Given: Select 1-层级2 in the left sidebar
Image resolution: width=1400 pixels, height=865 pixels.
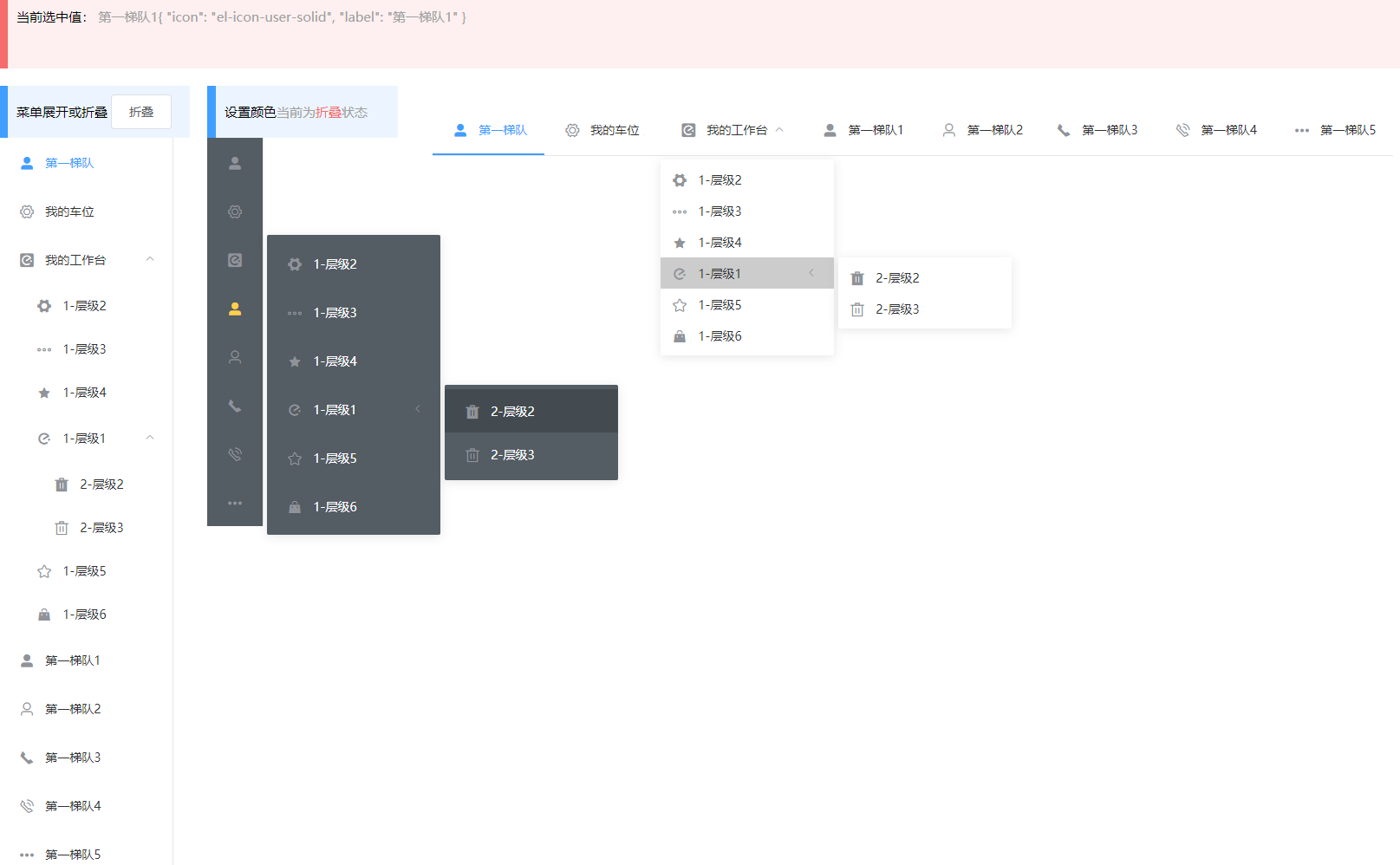Looking at the screenshot, I should (86, 306).
